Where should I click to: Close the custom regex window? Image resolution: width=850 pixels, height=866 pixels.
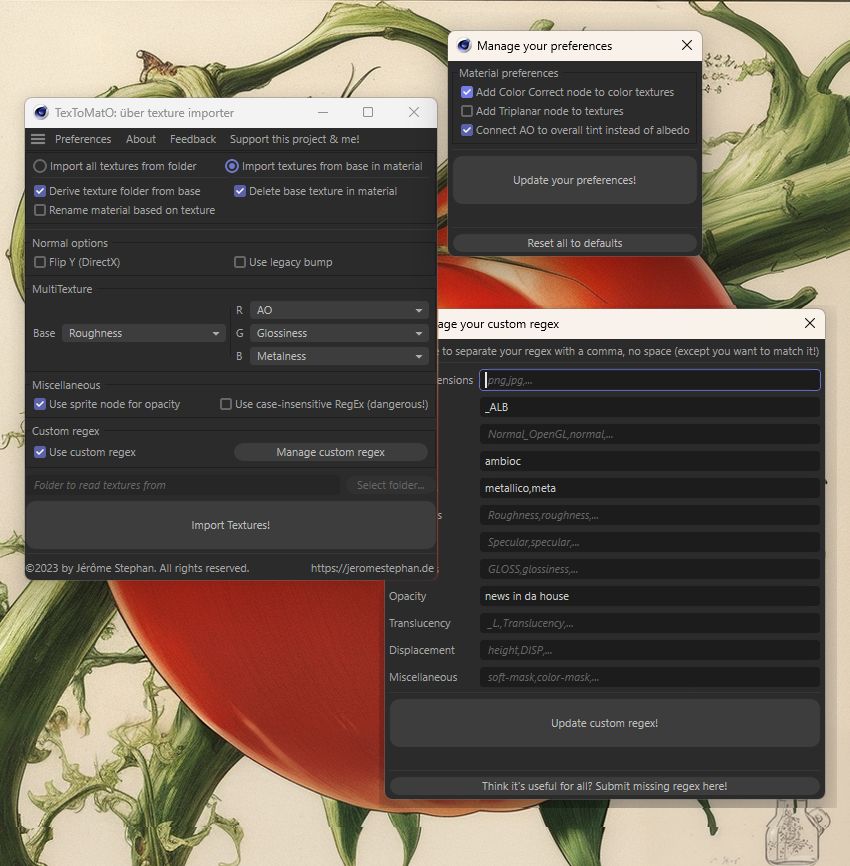810,323
